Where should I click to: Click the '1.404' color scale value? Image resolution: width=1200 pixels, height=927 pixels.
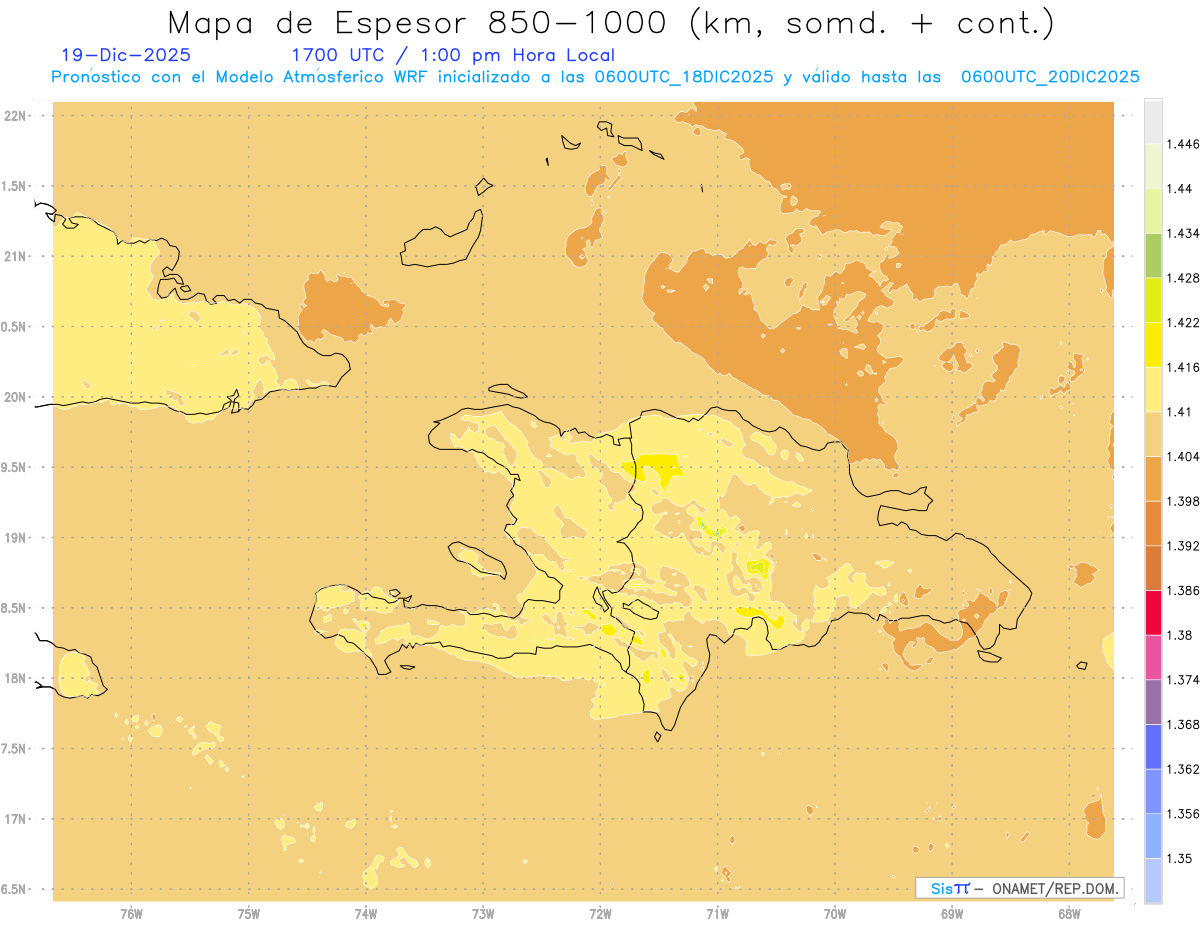pyautogui.click(x=1183, y=456)
